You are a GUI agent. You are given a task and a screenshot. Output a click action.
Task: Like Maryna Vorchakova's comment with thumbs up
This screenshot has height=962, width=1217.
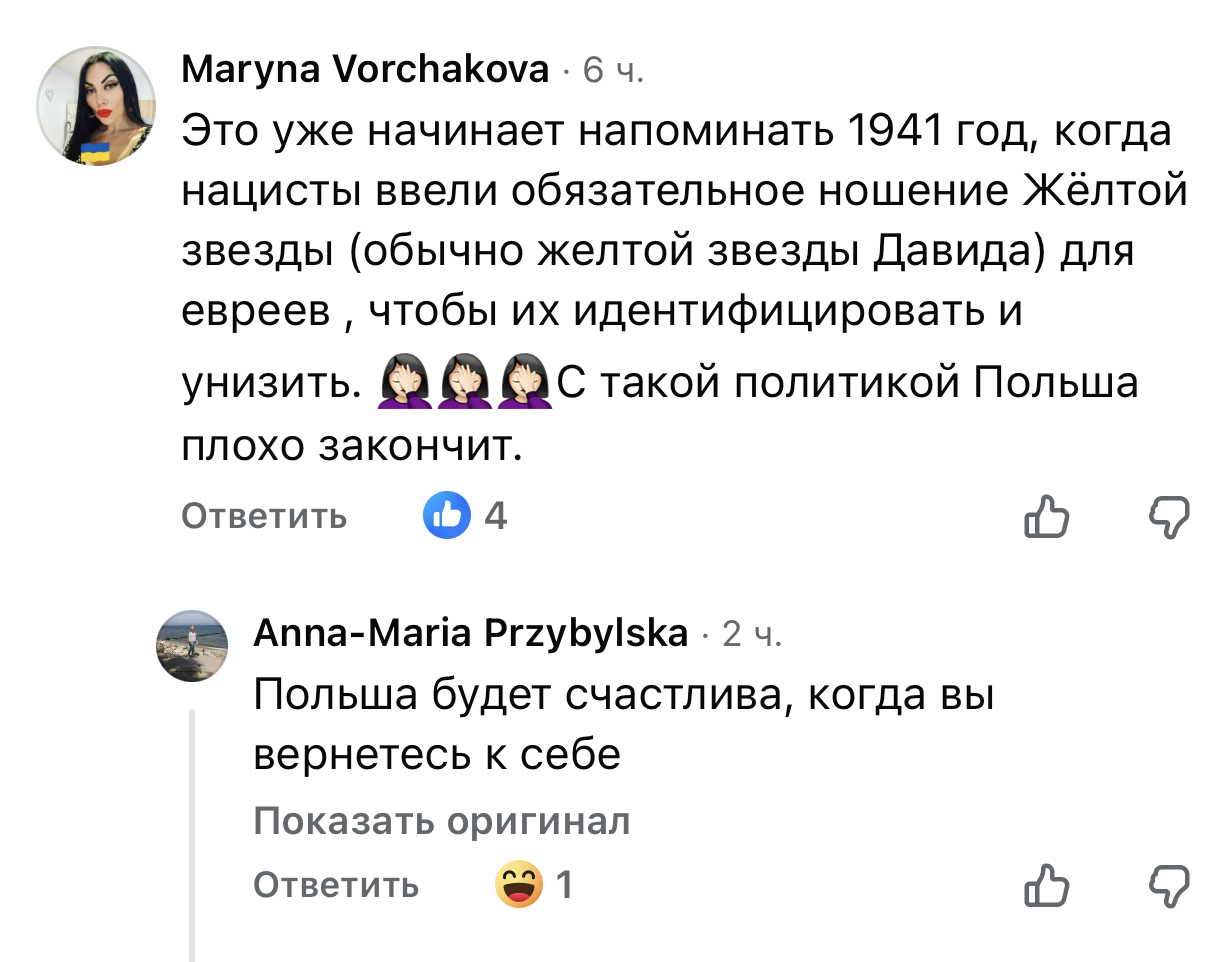pyautogui.click(x=1046, y=517)
